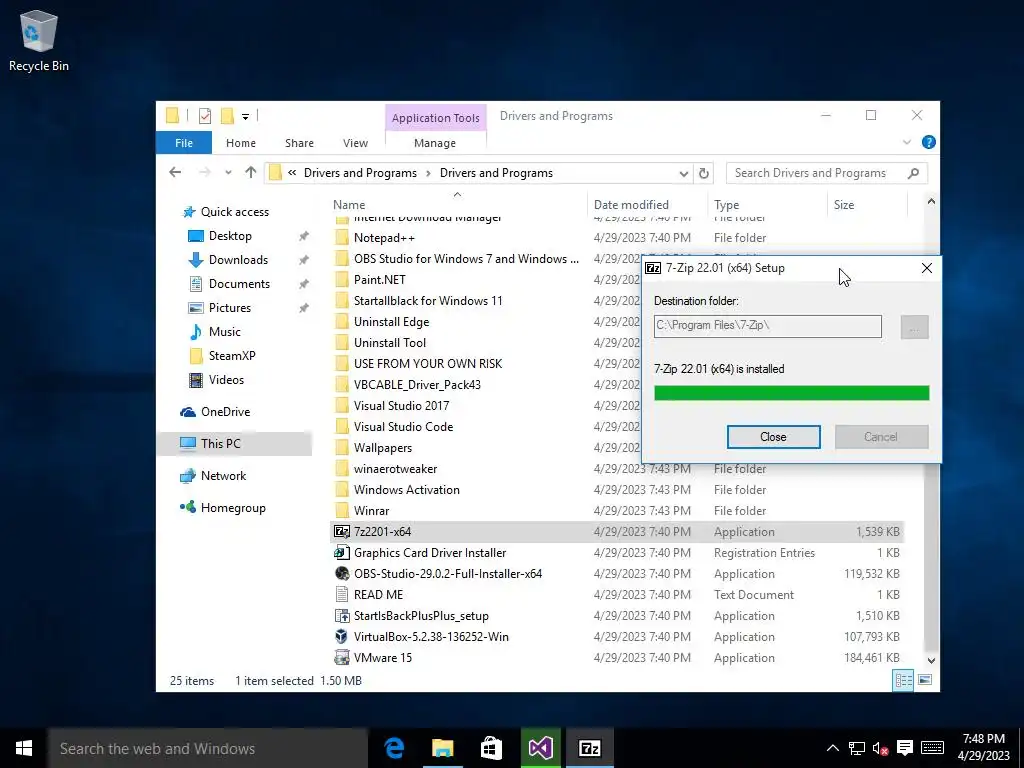Select the READ ME text document icon
Image resolution: width=1024 pixels, height=768 pixels.
click(x=342, y=594)
